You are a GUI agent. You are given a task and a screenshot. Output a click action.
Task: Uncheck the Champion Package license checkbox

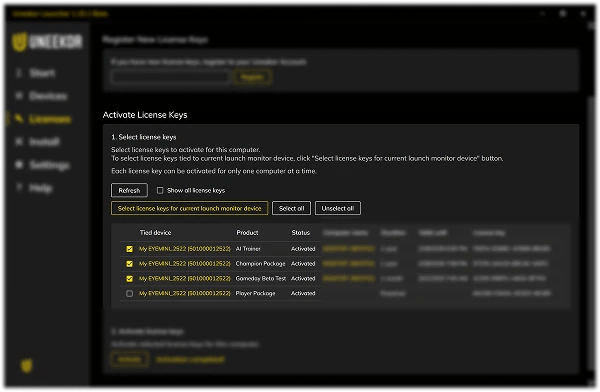[x=129, y=264]
